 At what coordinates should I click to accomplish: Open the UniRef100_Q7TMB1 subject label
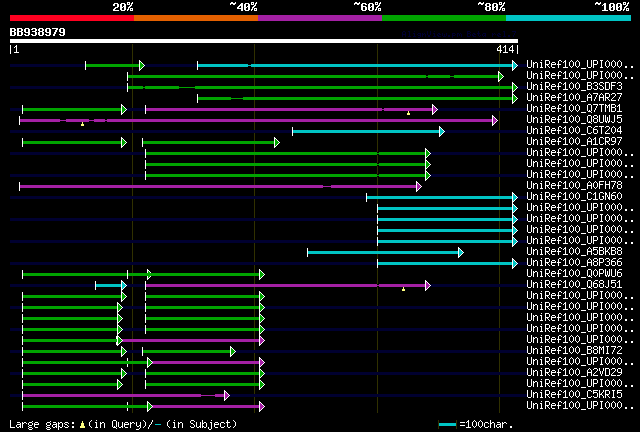[x=574, y=109]
